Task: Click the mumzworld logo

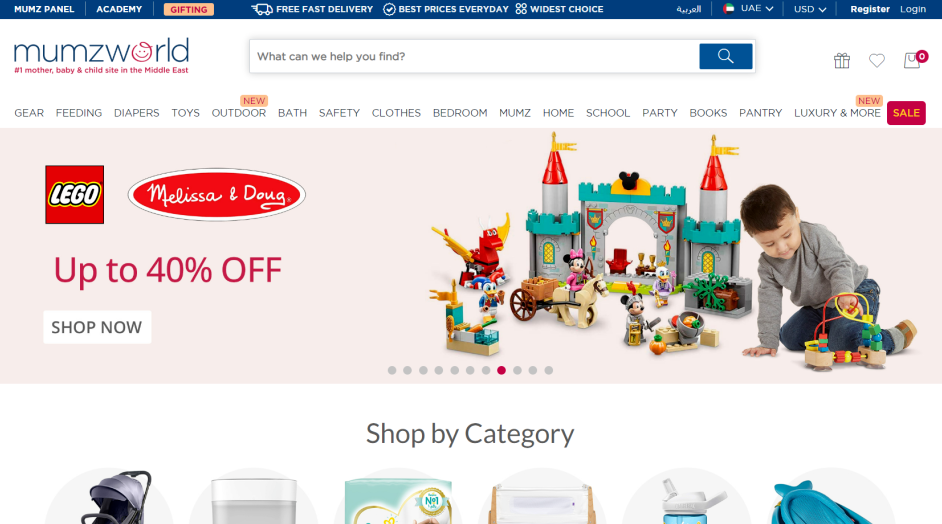Action: (102, 56)
